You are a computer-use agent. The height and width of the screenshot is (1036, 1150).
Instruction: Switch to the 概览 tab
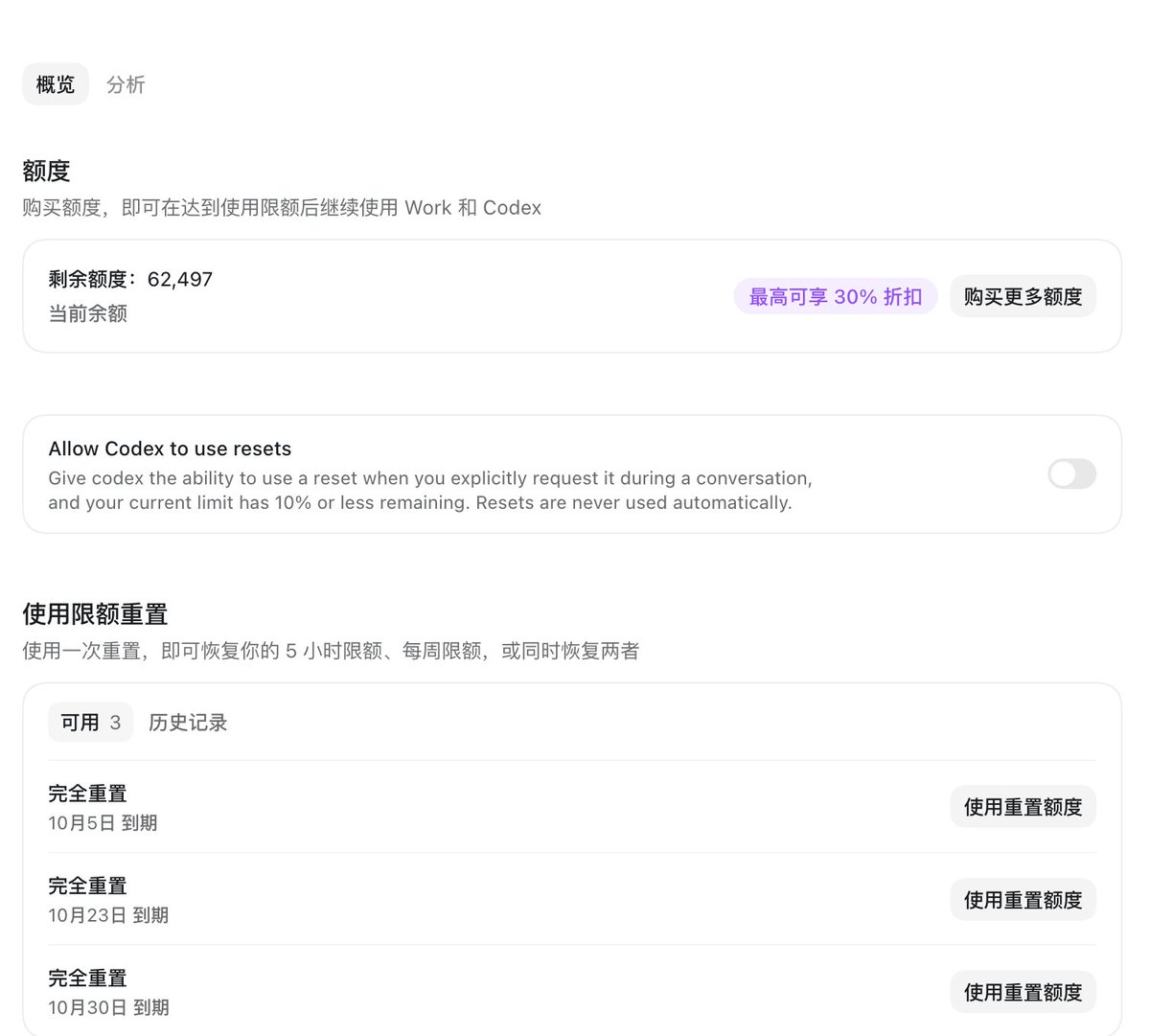(56, 84)
